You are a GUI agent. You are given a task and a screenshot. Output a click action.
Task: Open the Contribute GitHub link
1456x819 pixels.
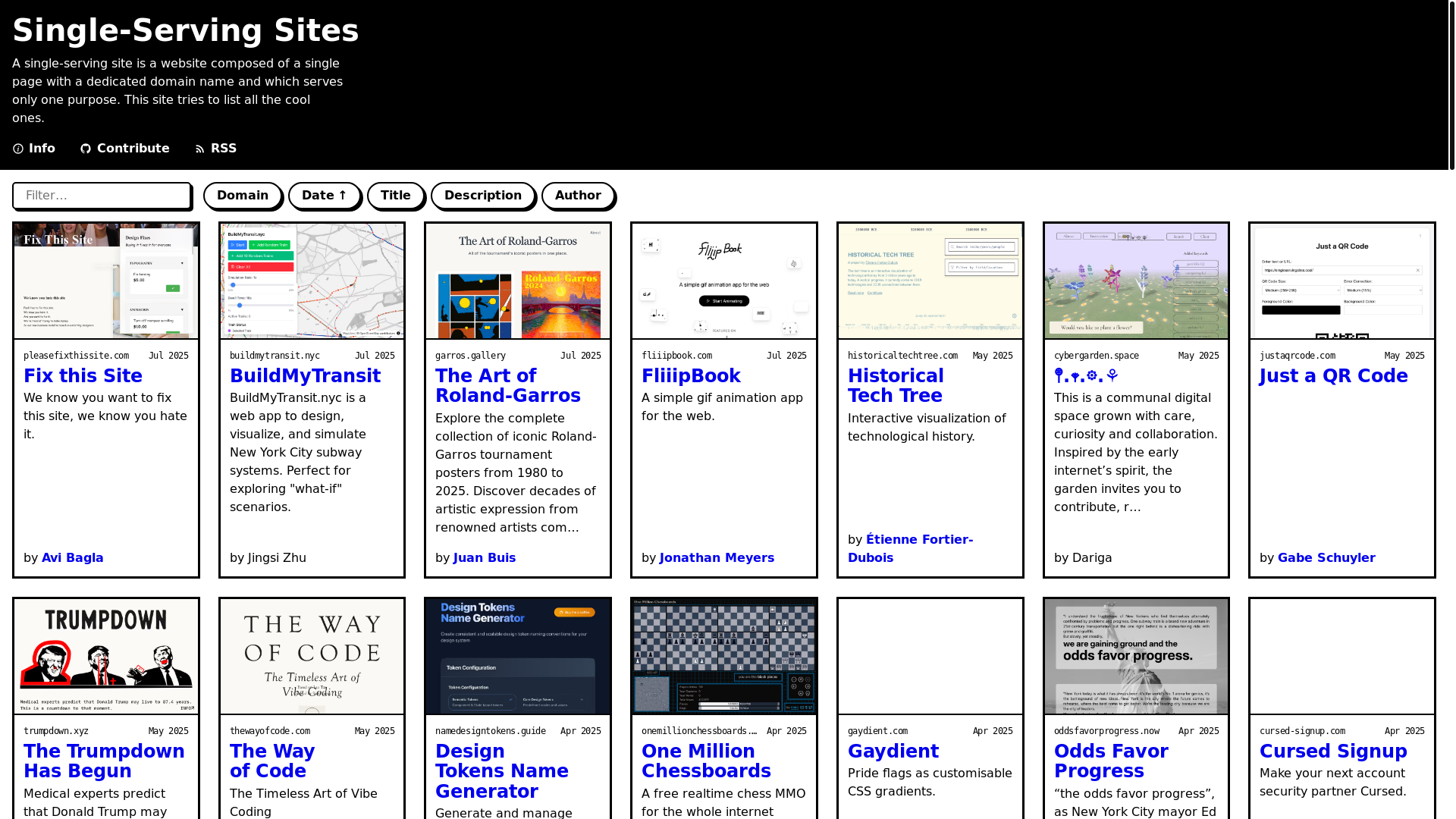coord(125,149)
